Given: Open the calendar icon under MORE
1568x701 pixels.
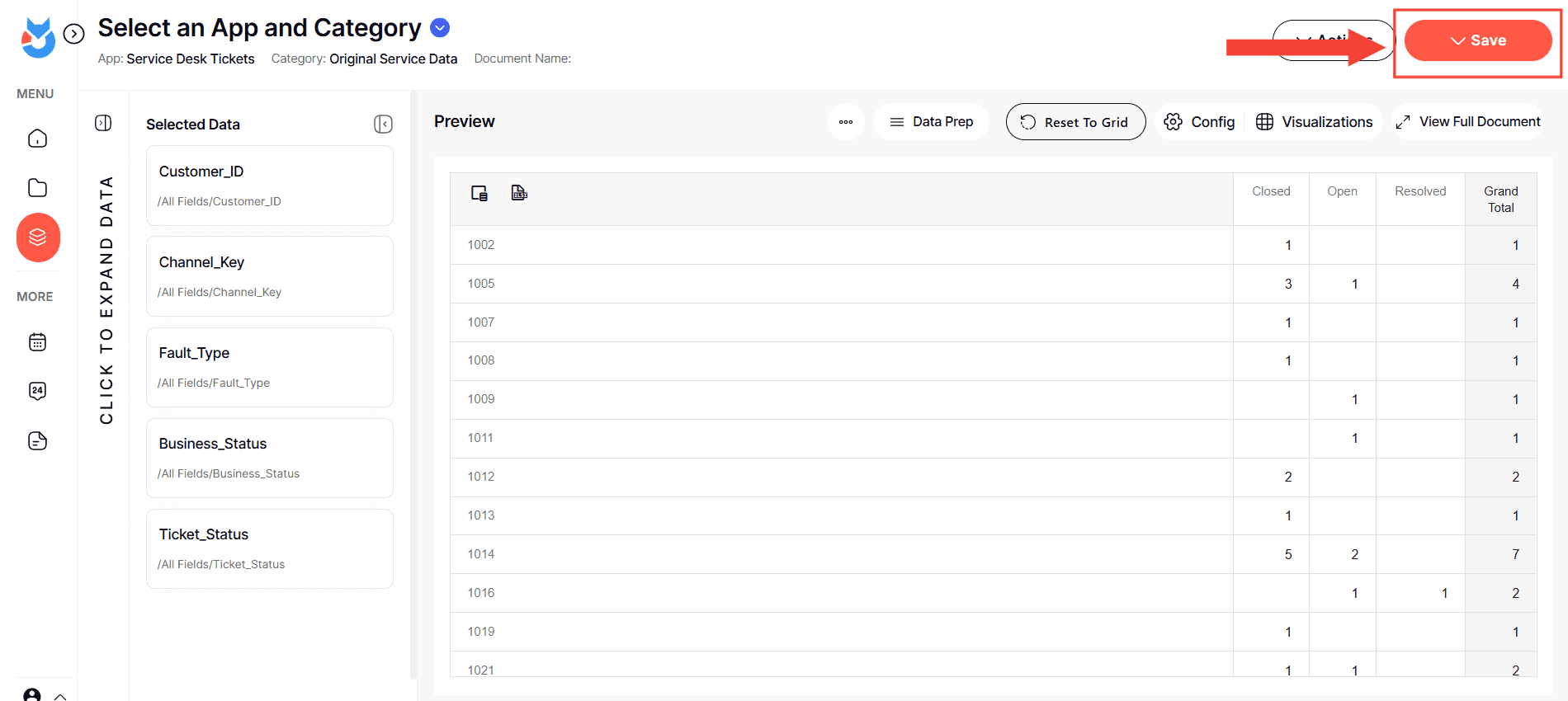Looking at the screenshot, I should click(x=37, y=342).
